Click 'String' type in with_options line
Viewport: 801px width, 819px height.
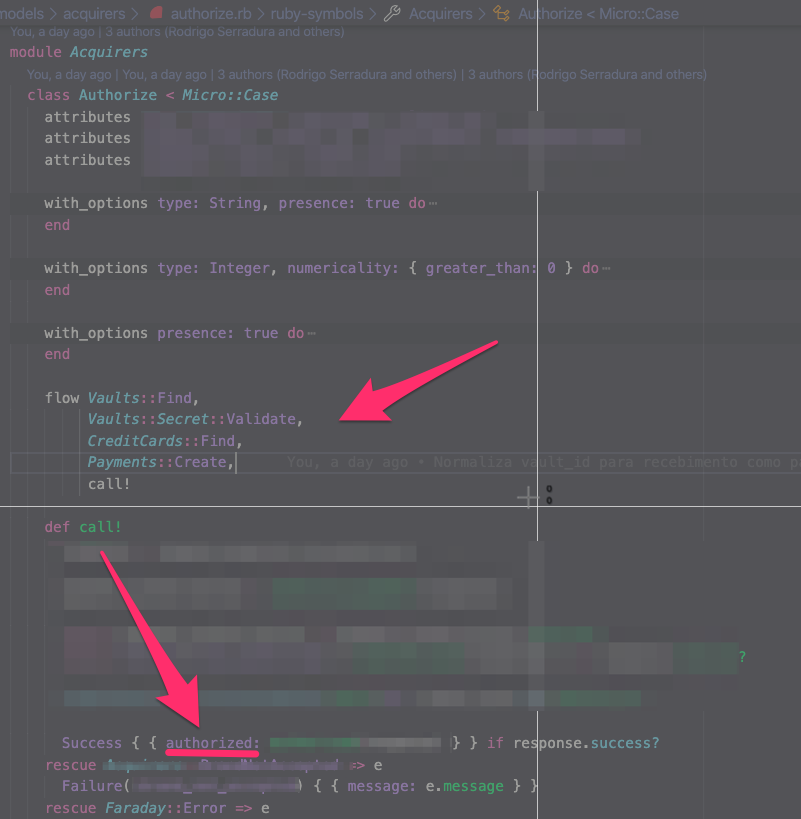(x=234, y=203)
